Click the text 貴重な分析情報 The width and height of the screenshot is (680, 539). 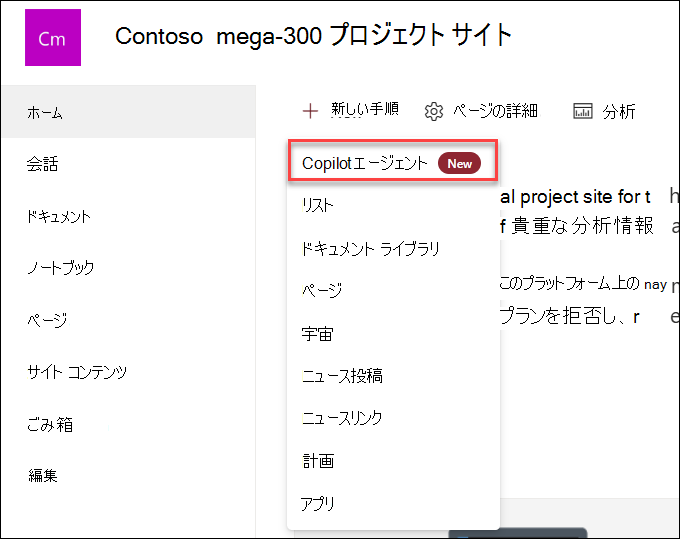tap(582, 225)
